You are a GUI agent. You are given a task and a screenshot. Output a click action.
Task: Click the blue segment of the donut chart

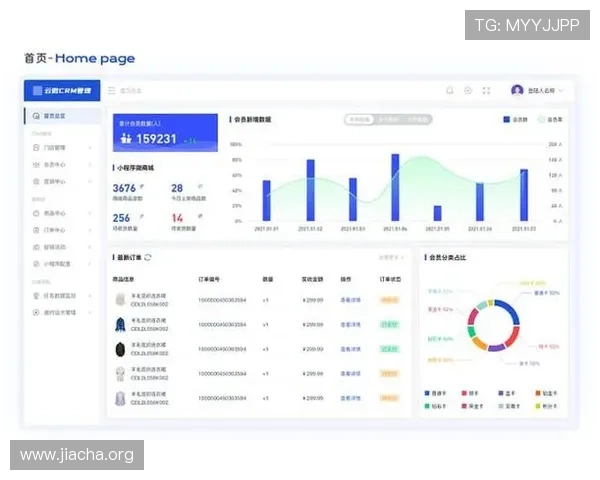click(509, 310)
